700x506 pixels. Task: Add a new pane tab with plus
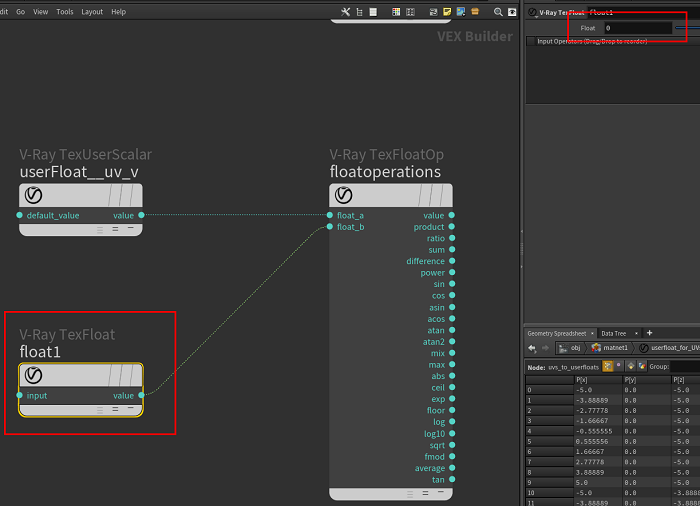[650, 333]
